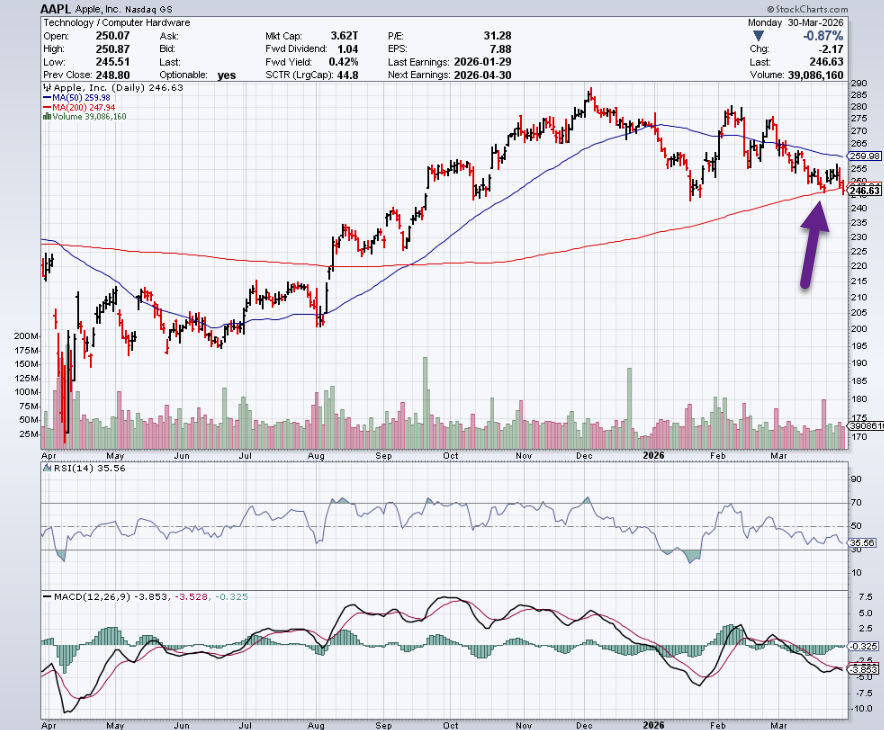Click the red down-triangle change indicator
Image resolution: width=884 pixels, height=730 pixels.
(759, 35)
